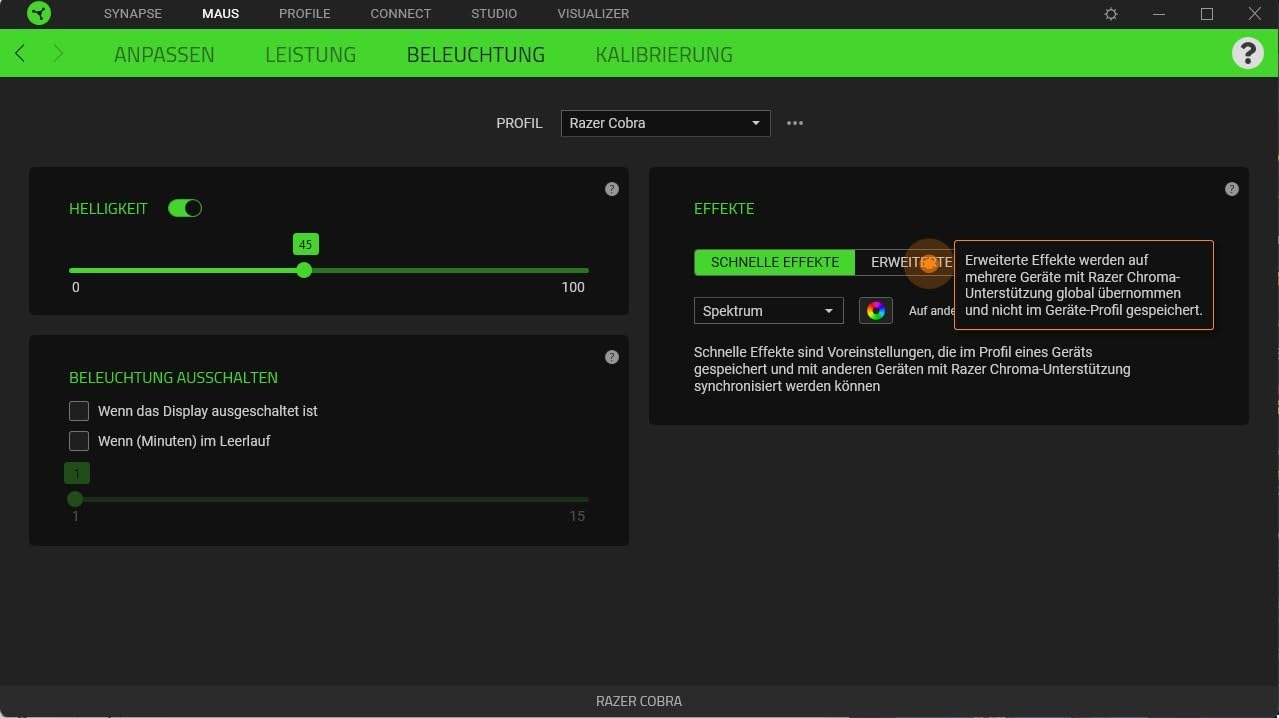Viewport: 1279px width, 718px height.
Task: Maximize the Razer Synapse window
Action: pos(1207,14)
